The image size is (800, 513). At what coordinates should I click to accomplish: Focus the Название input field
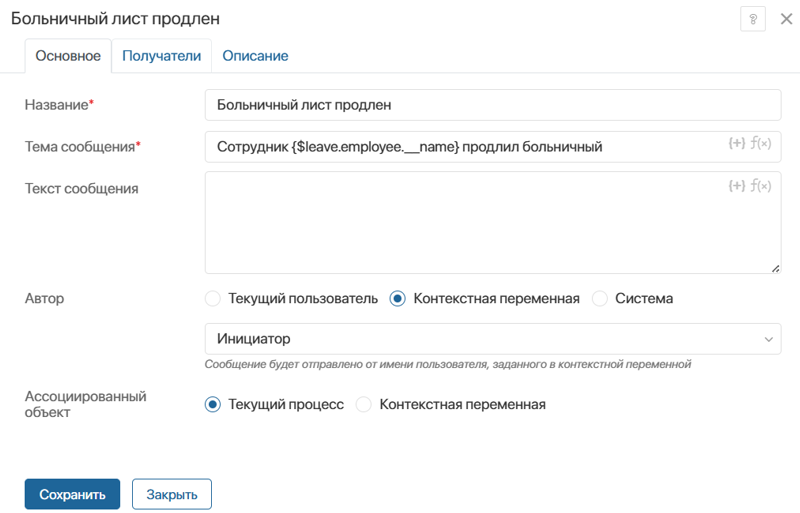coord(493,105)
